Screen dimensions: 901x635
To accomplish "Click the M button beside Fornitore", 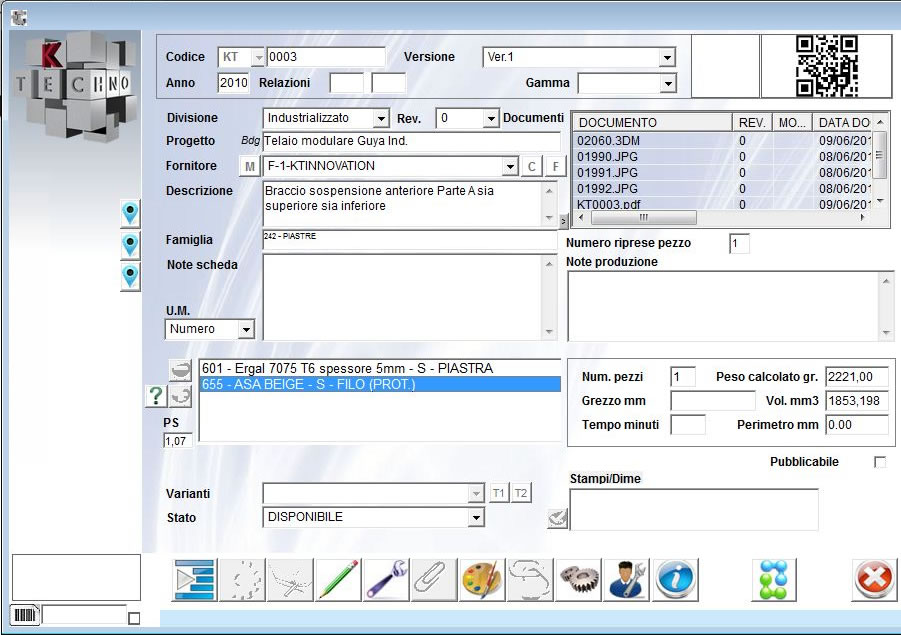I will coord(250,167).
